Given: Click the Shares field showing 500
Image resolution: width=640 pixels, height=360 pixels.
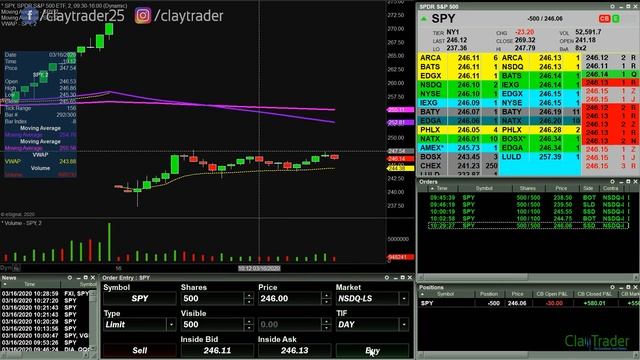Looking at the screenshot, I should [213, 299].
